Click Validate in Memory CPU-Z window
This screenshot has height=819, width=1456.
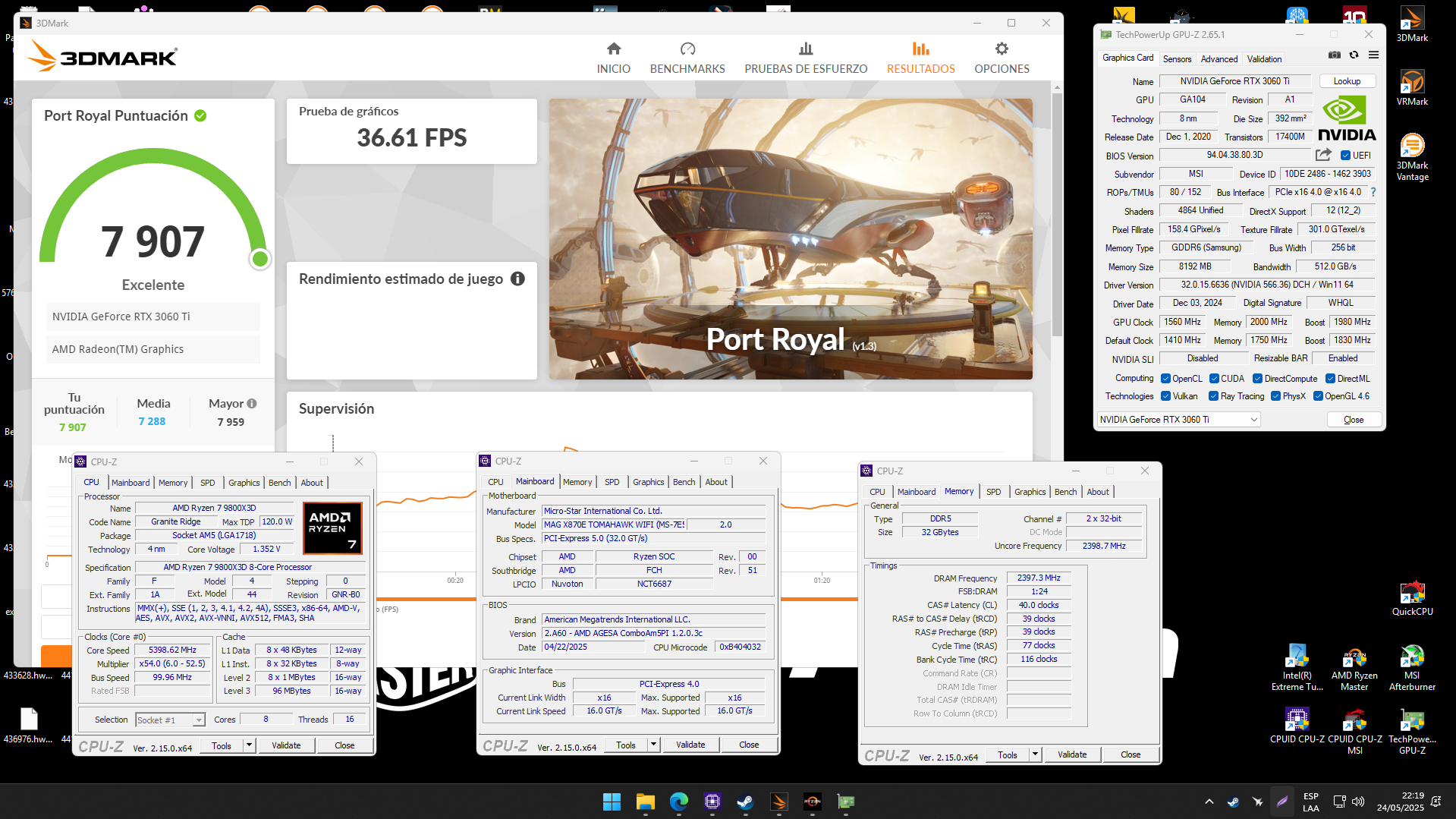coord(1072,754)
